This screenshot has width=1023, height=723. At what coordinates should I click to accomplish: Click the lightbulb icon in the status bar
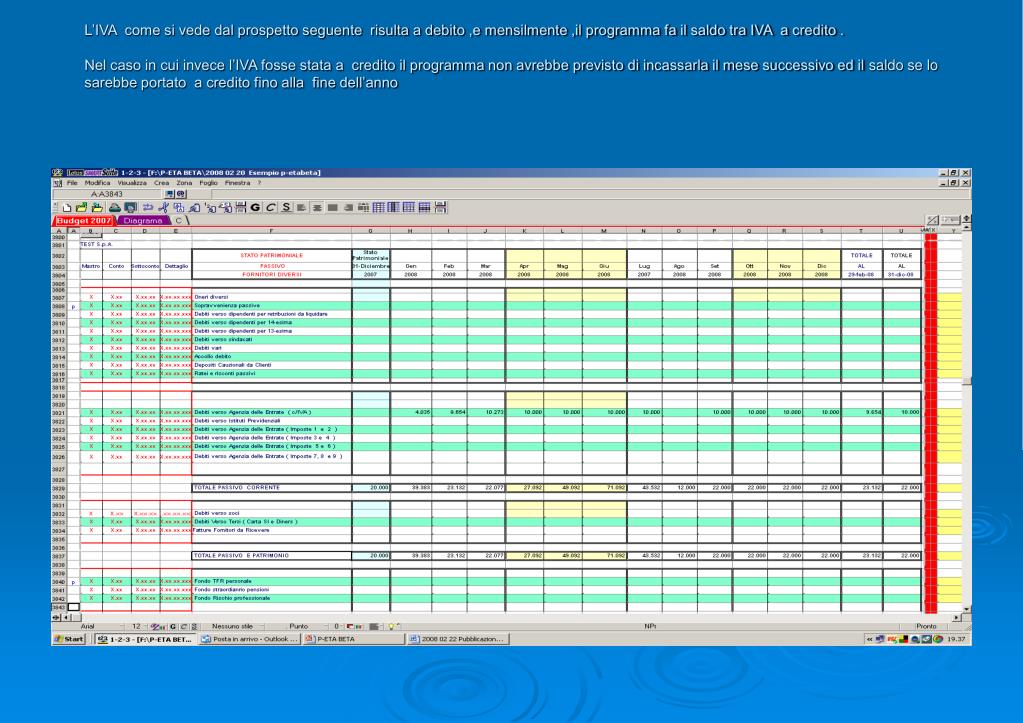click(392, 626)
